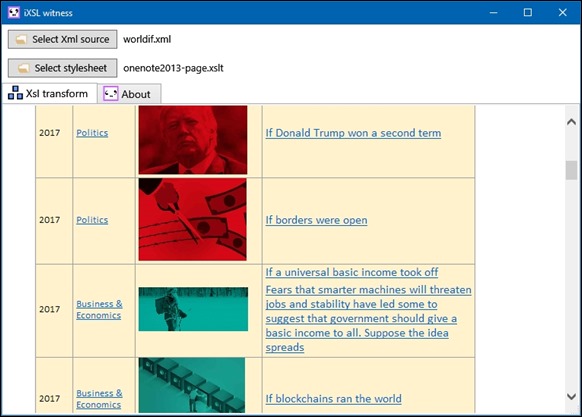This screenshot has width=582, height=417.
Task: Click the iXSL witness app icon
Action: tap(13, 13)
